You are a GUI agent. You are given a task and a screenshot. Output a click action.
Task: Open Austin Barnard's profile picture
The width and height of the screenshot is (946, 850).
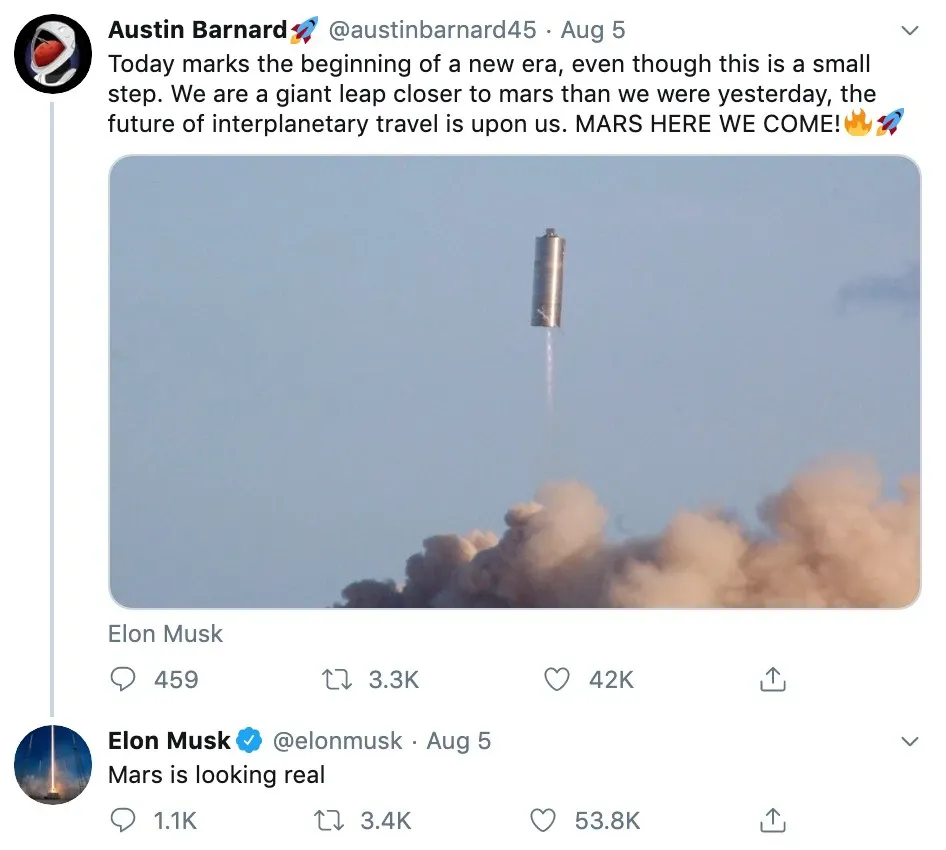click(53, 54)
